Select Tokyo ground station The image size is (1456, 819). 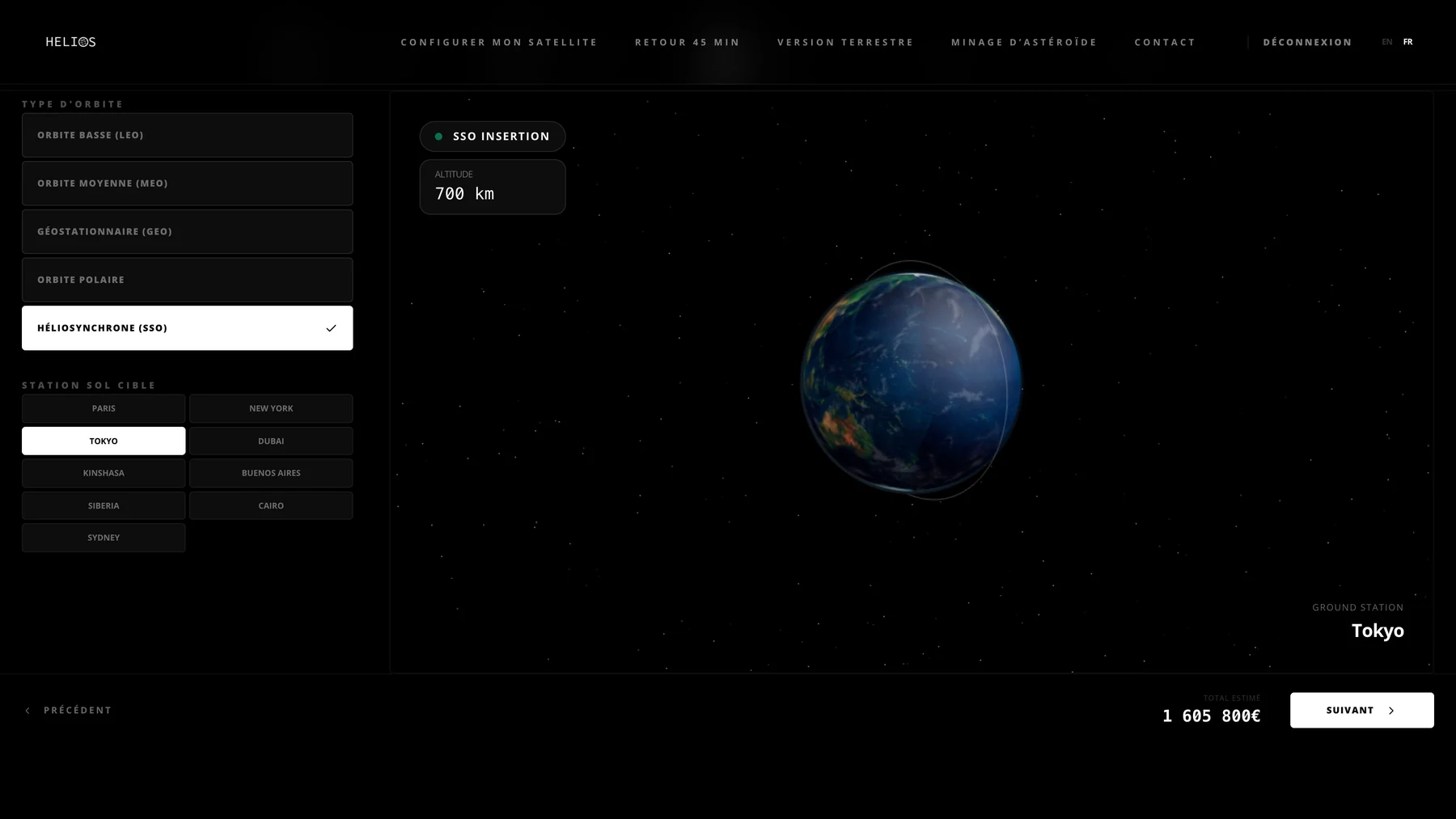pos(104,441)
